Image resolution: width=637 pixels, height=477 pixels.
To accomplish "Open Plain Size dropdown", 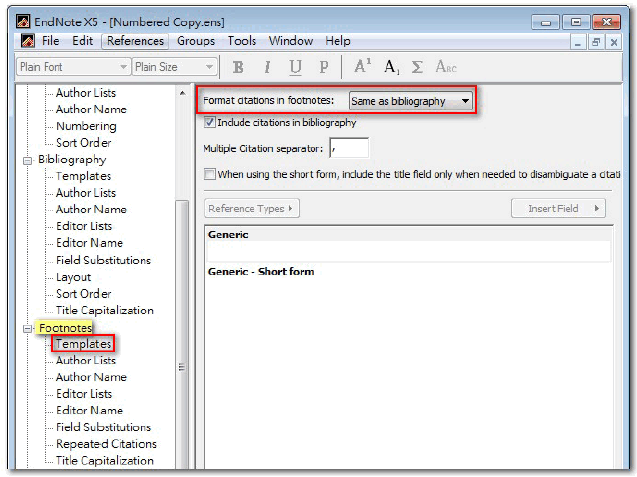I will coord(175,67).
